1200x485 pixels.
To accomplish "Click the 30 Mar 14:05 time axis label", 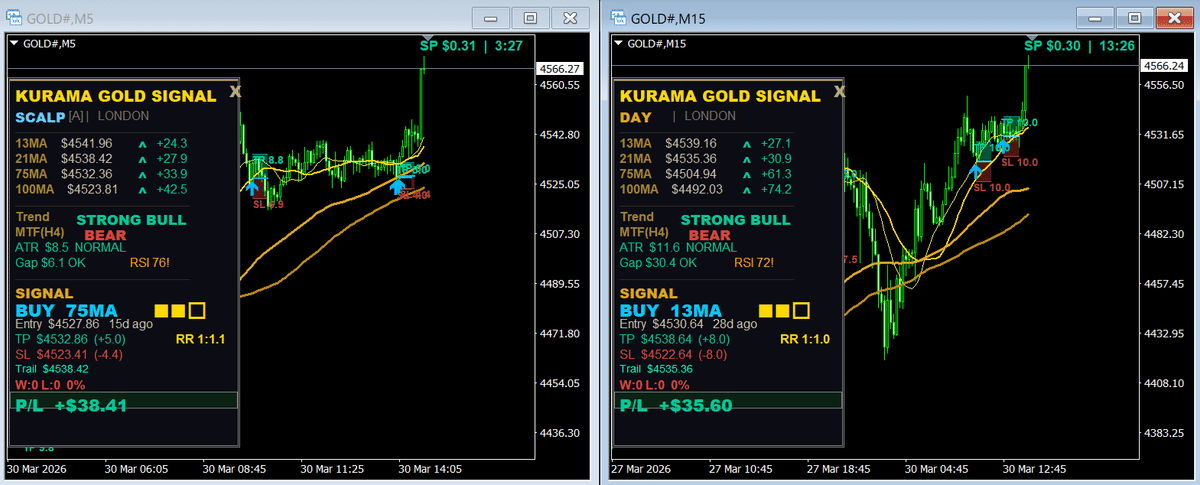I will point(431,468).
